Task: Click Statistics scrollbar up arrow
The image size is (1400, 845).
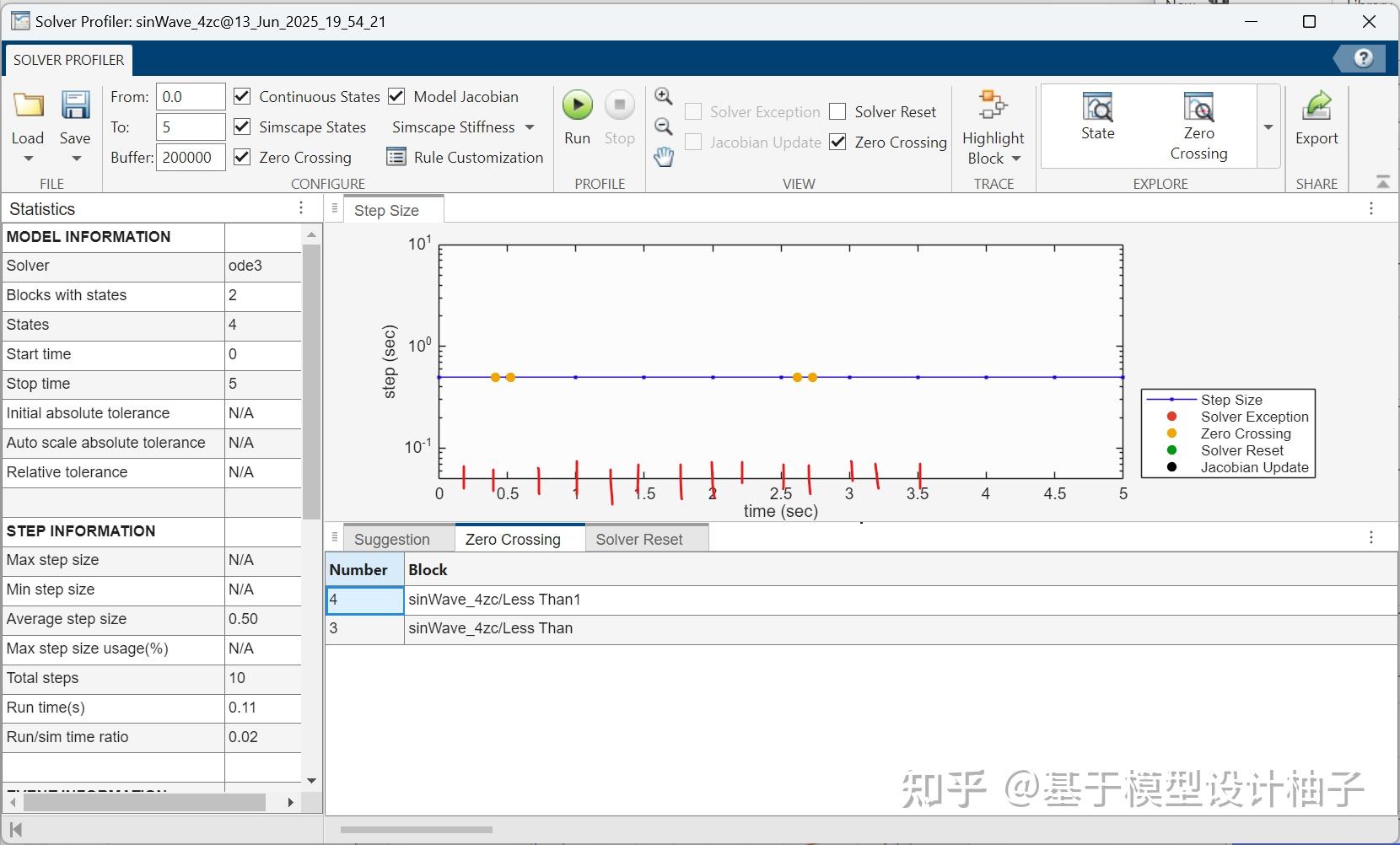Action: pyautogui.click(x=311, y=234)
